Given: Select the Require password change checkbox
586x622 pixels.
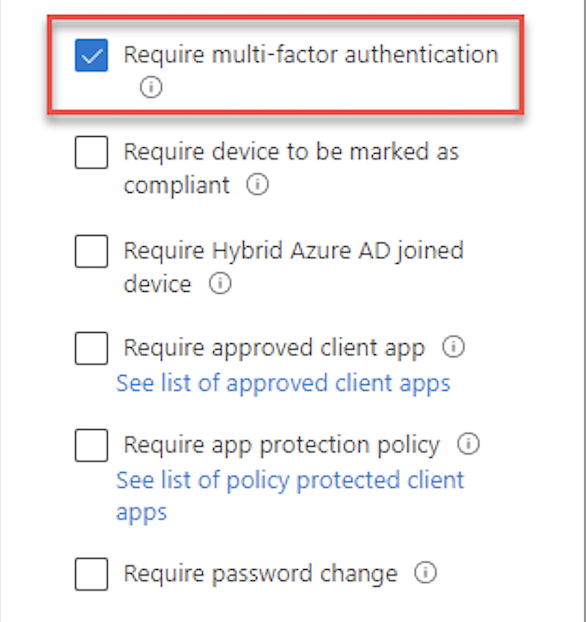Looking at the screenshot, I should pyautogui.click(x=91, y=574).
